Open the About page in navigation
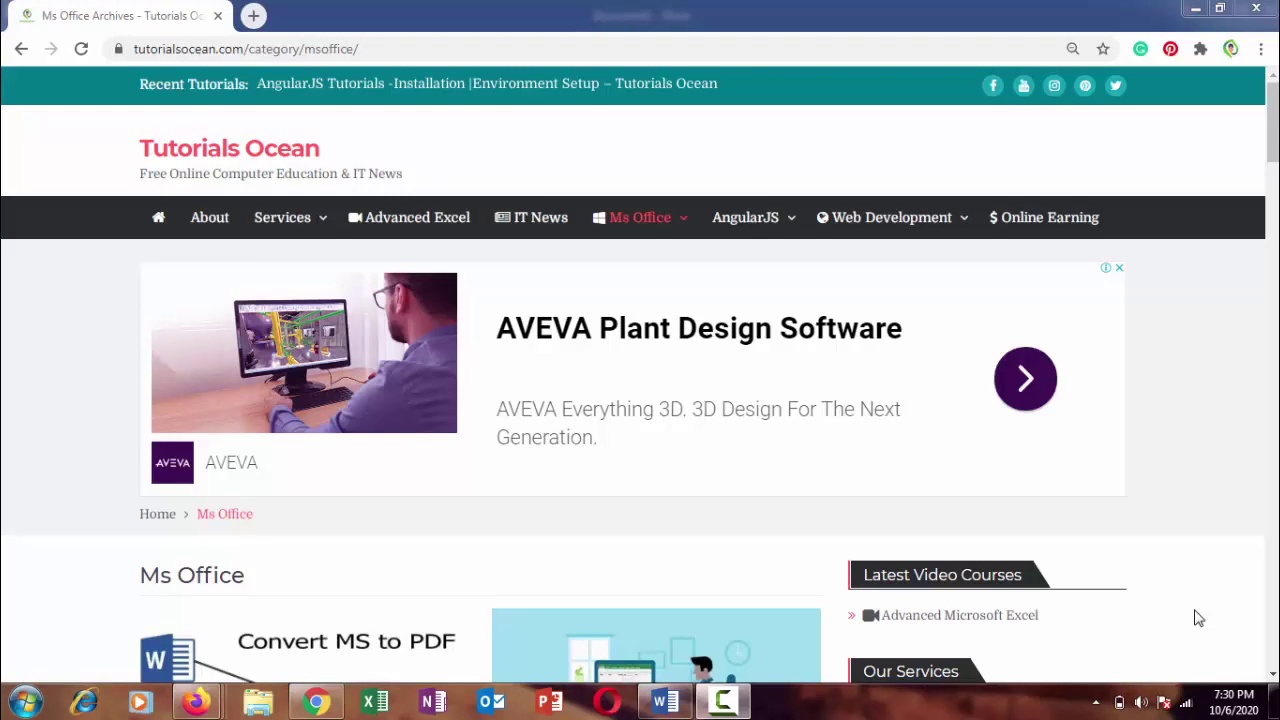Image resolution: width=1280 pixels, height=720 pixels. [x=210, y=218]
